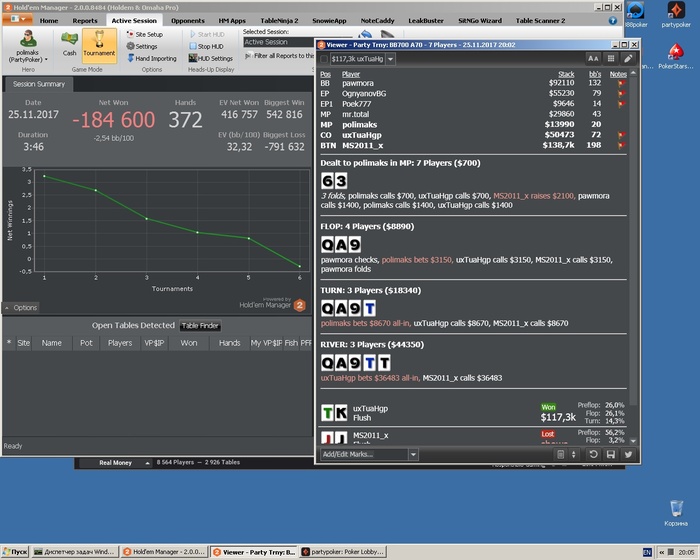700x560 pixels.
Task: Open HUD Settings
Action: coord(211,59)
